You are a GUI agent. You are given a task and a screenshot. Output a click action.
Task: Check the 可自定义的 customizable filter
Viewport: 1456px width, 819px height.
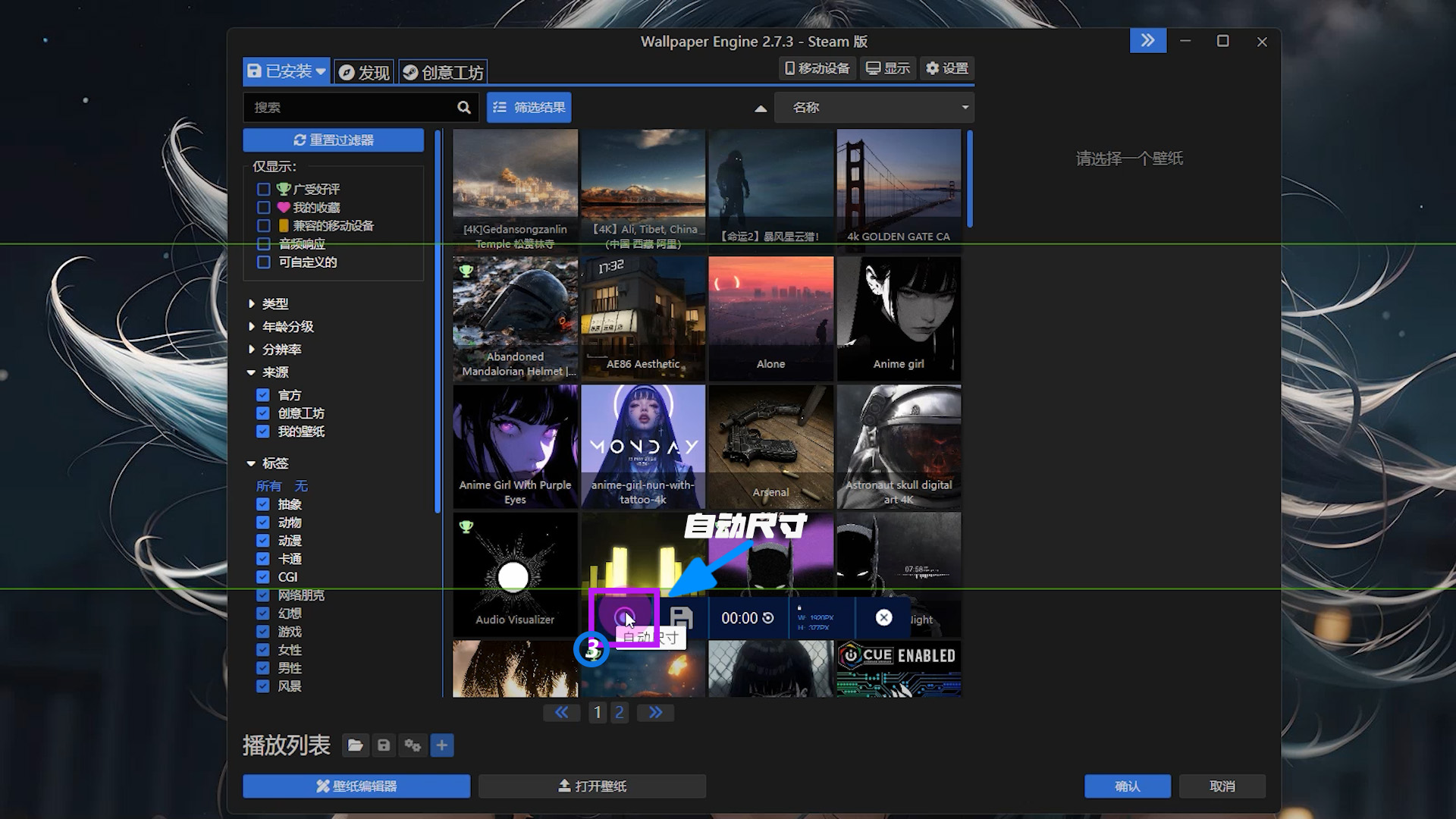[x=263, y=262]
